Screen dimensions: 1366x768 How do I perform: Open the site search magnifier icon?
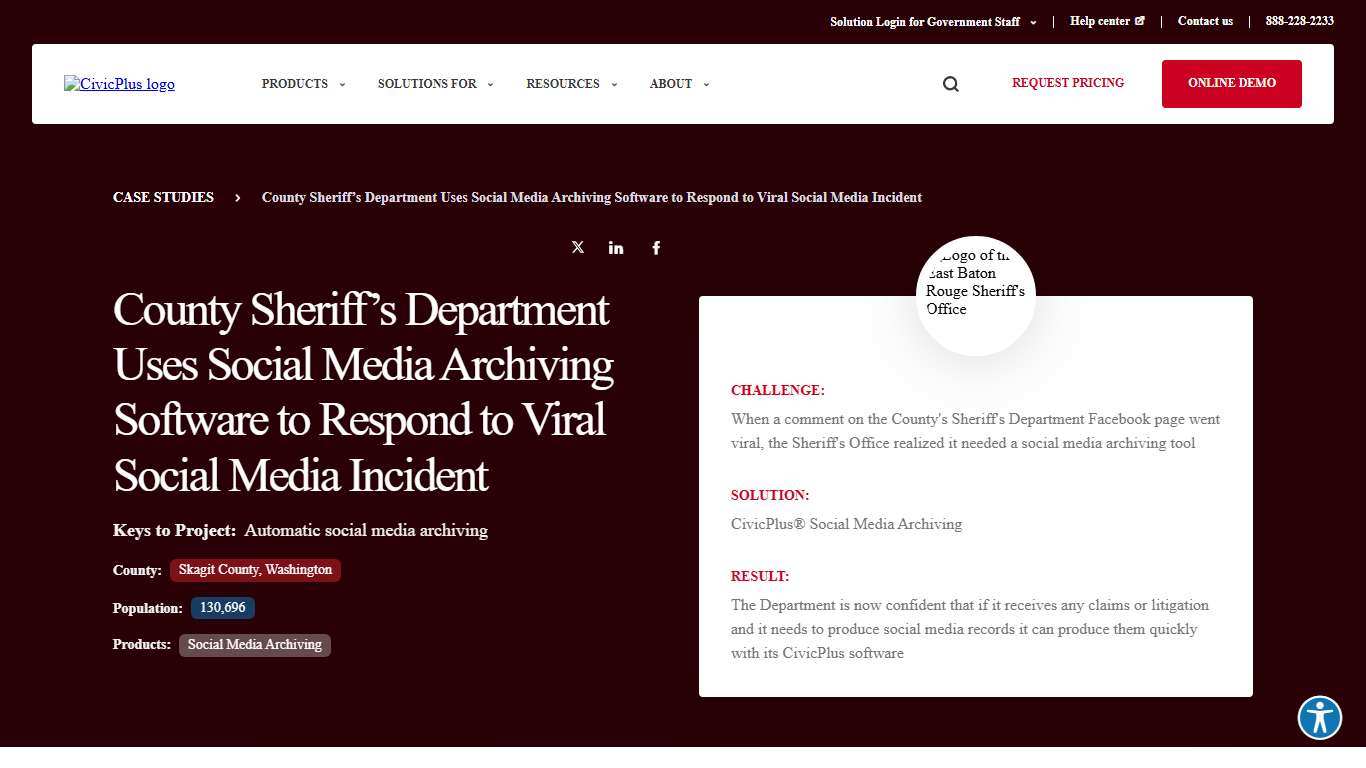pos(950,84)
